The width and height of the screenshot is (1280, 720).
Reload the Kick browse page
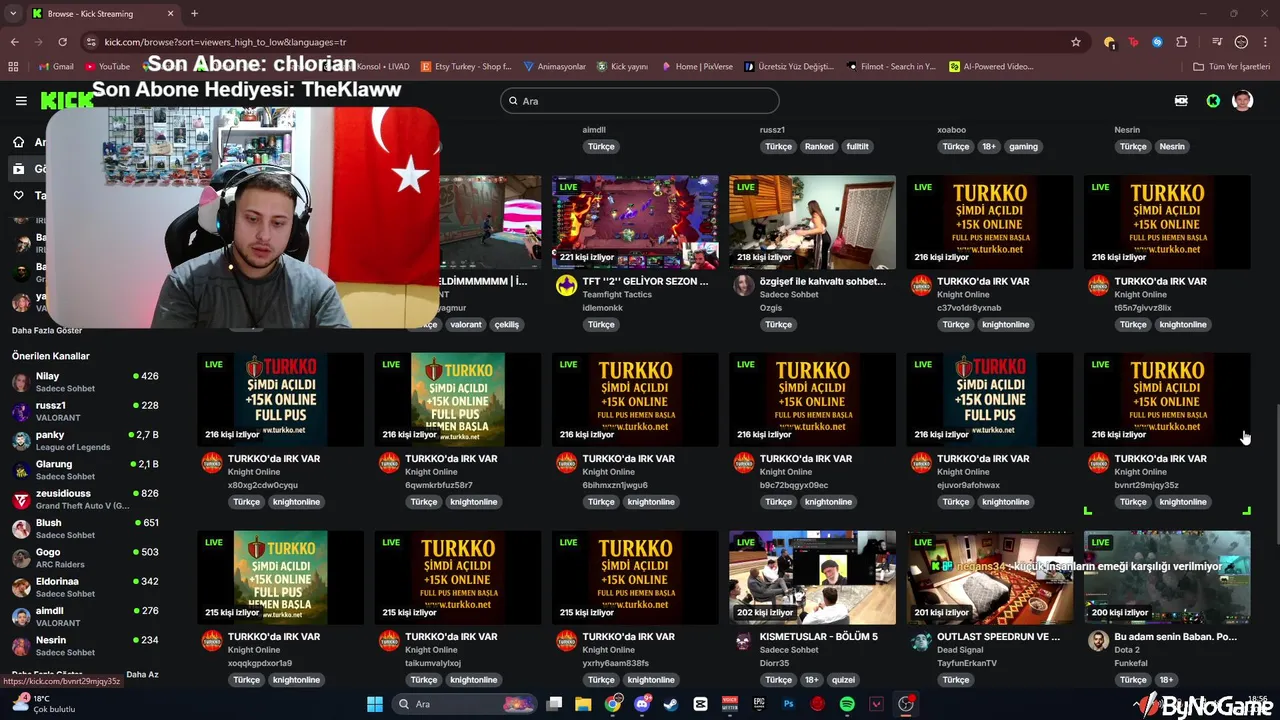point(62,42)
